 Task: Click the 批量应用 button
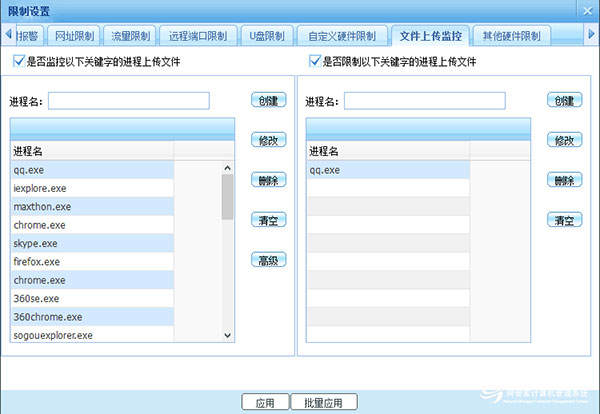pos(324,403)
